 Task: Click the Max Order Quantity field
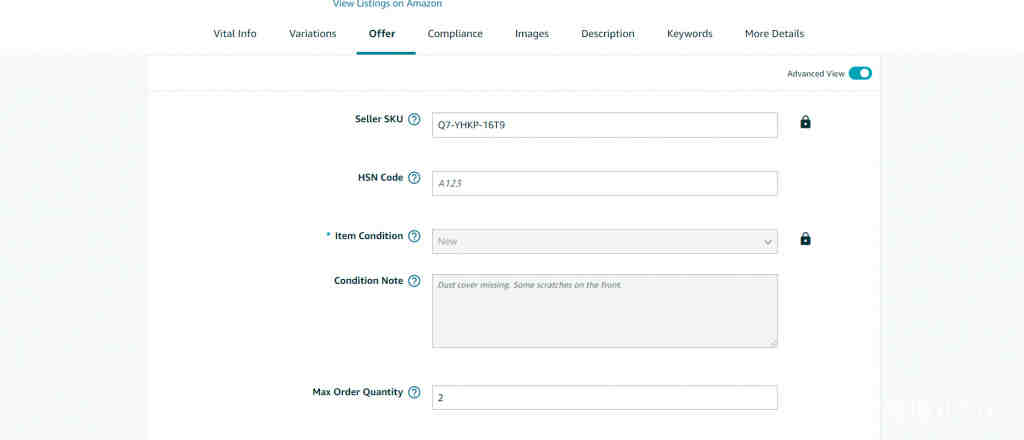605,398
